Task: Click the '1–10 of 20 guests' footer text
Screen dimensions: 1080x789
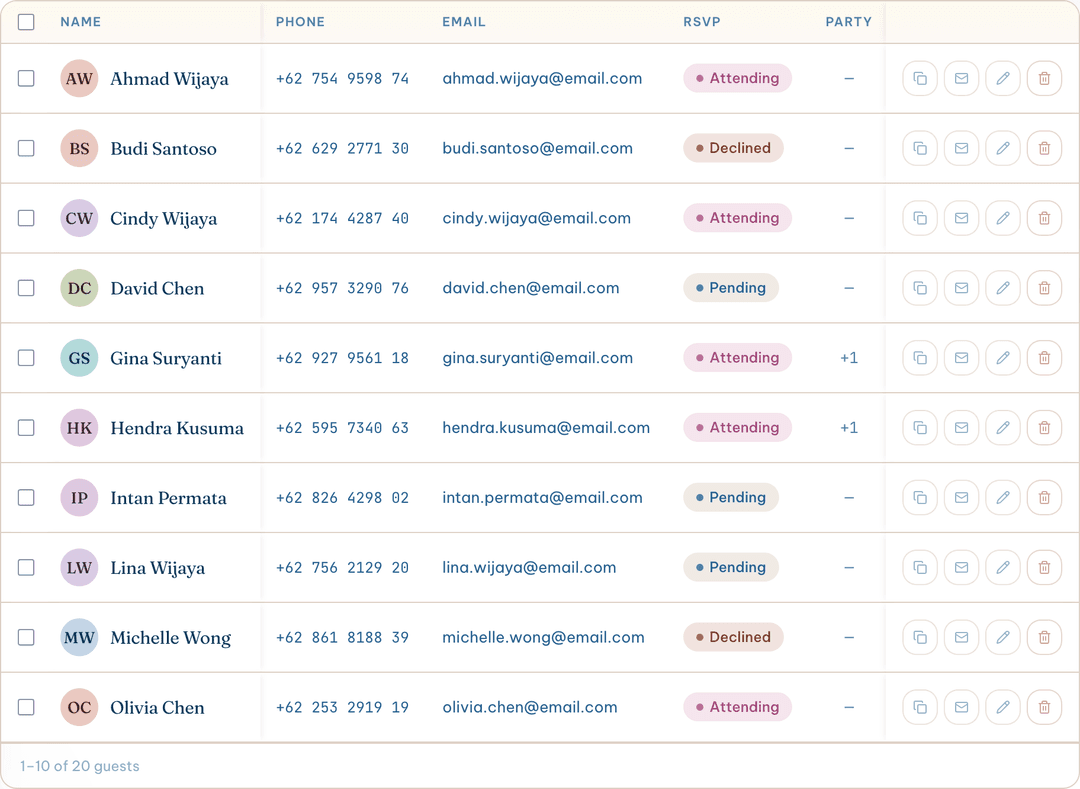Action: [x=79, y=766]
